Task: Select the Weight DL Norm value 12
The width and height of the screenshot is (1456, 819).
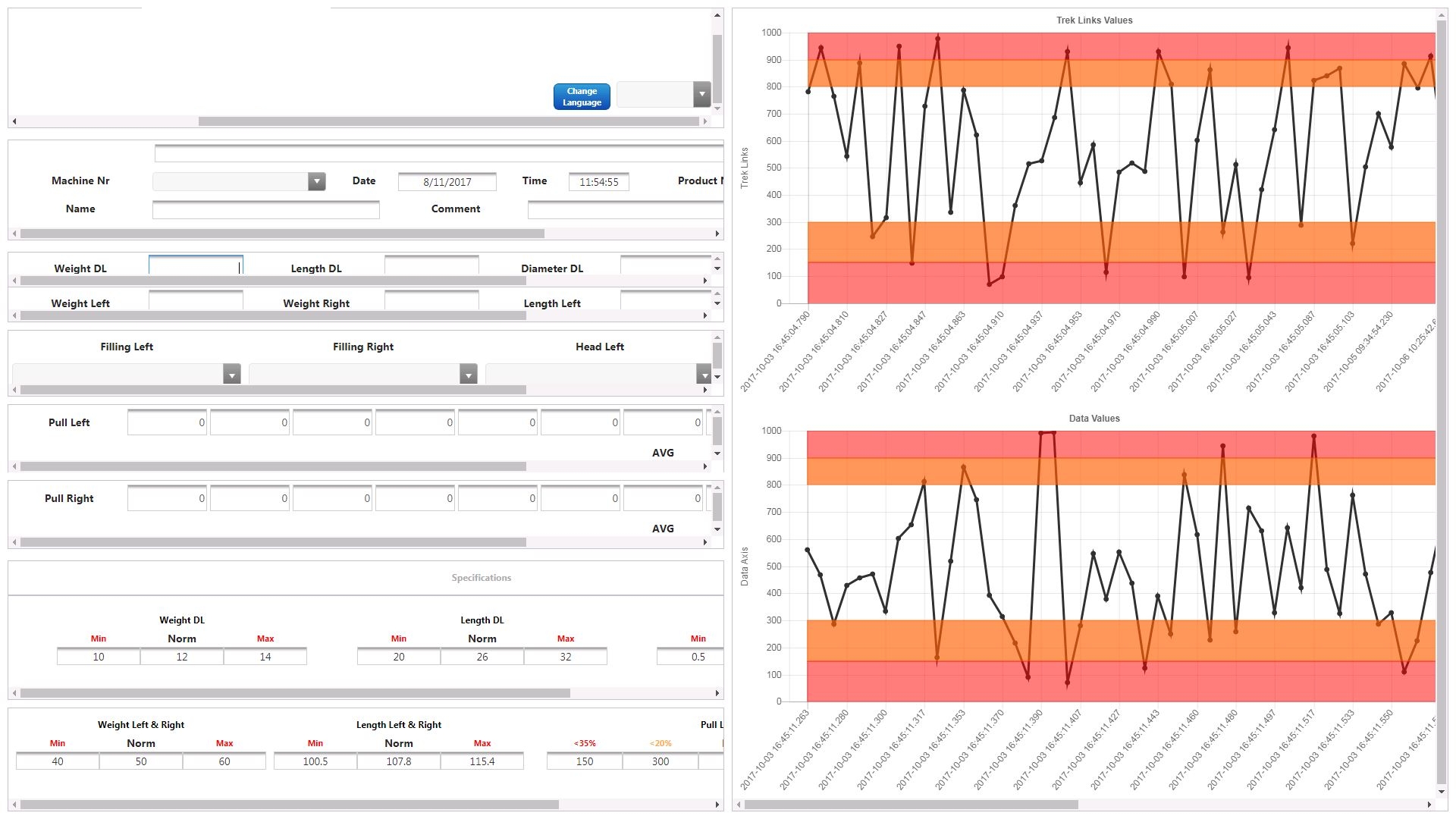Action: 182,657
